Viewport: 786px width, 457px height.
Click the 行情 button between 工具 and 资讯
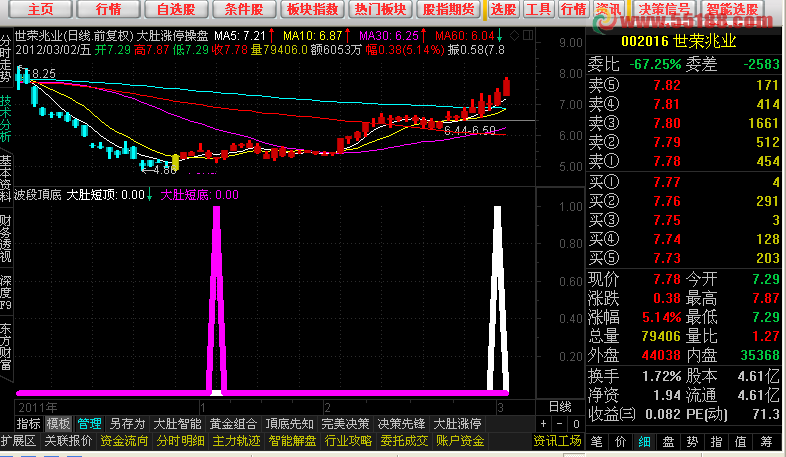574,9
